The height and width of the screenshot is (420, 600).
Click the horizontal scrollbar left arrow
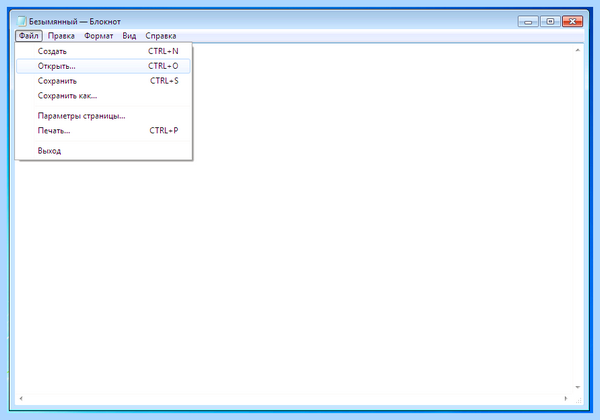tap(21, 399)
